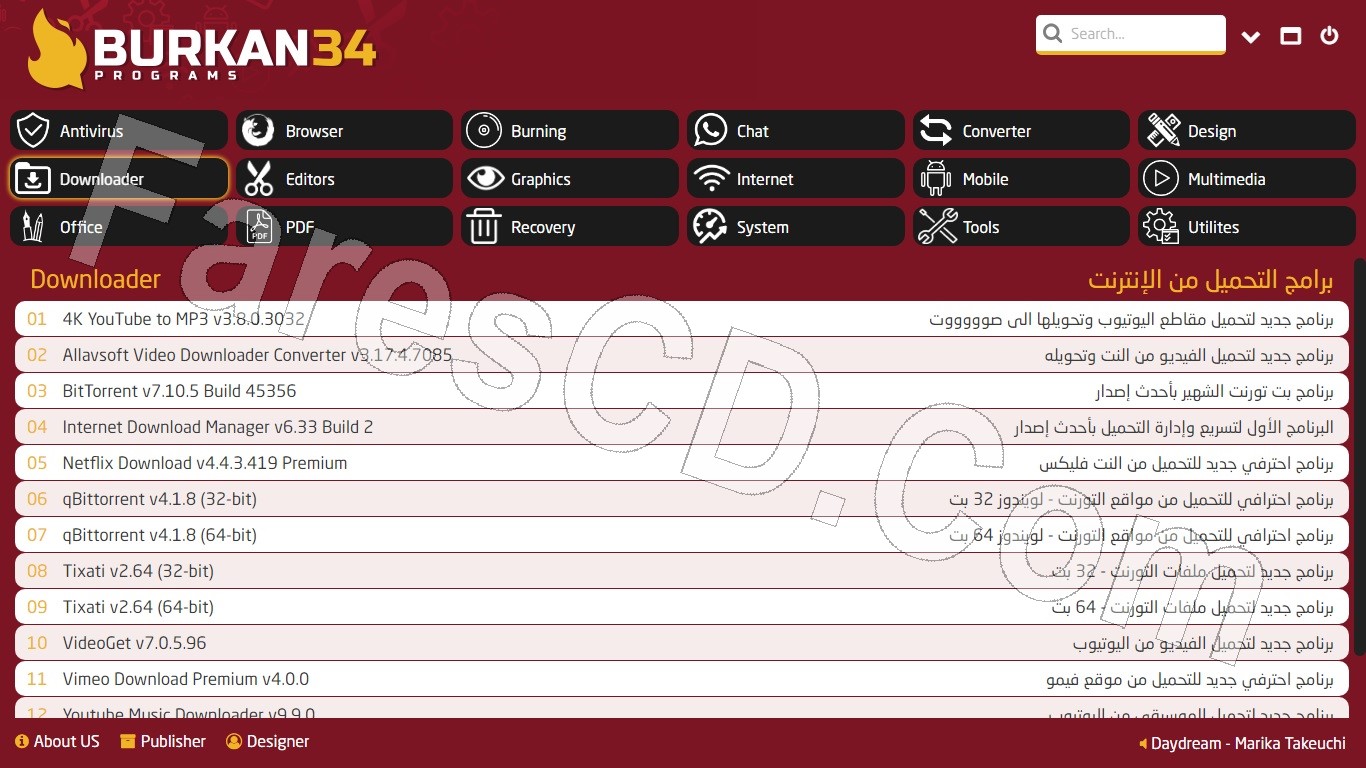
Task: Select the Multimedia play icon
Action: pyautogui.click(x=1160, y=179)
